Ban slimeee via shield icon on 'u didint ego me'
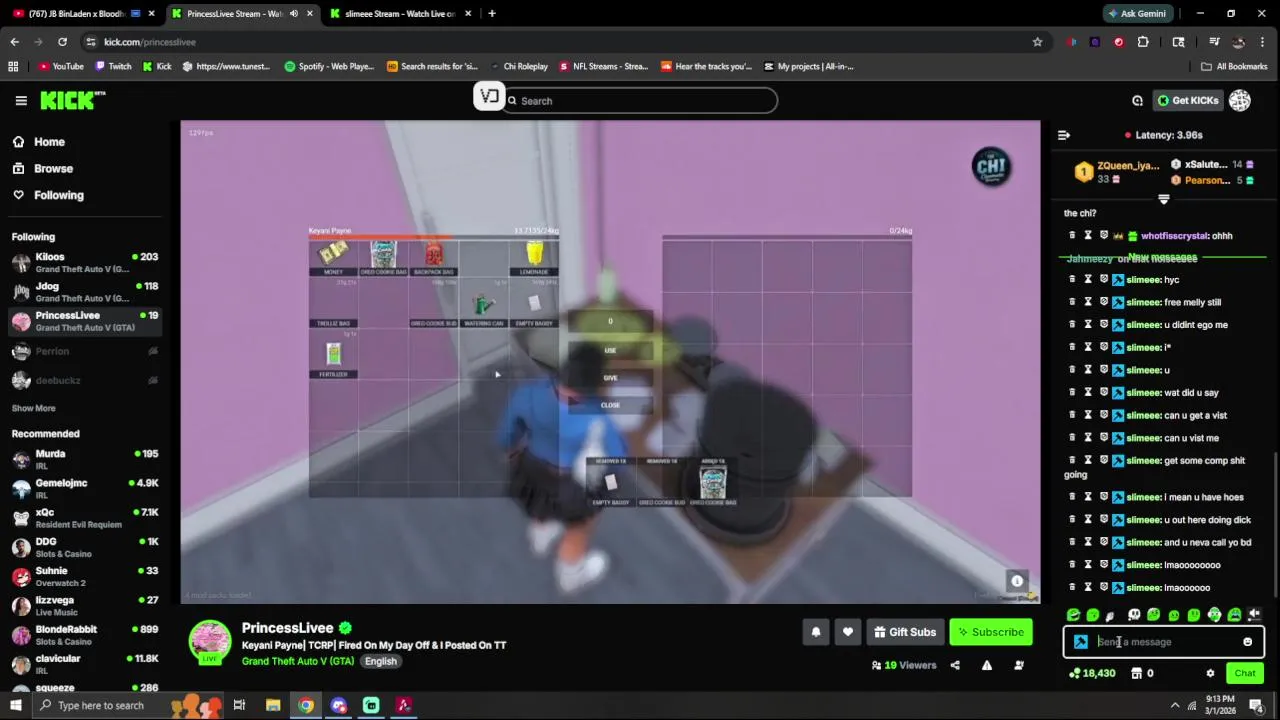The height and width of the screenshot is (720, 1280). tap(1104, 325)
